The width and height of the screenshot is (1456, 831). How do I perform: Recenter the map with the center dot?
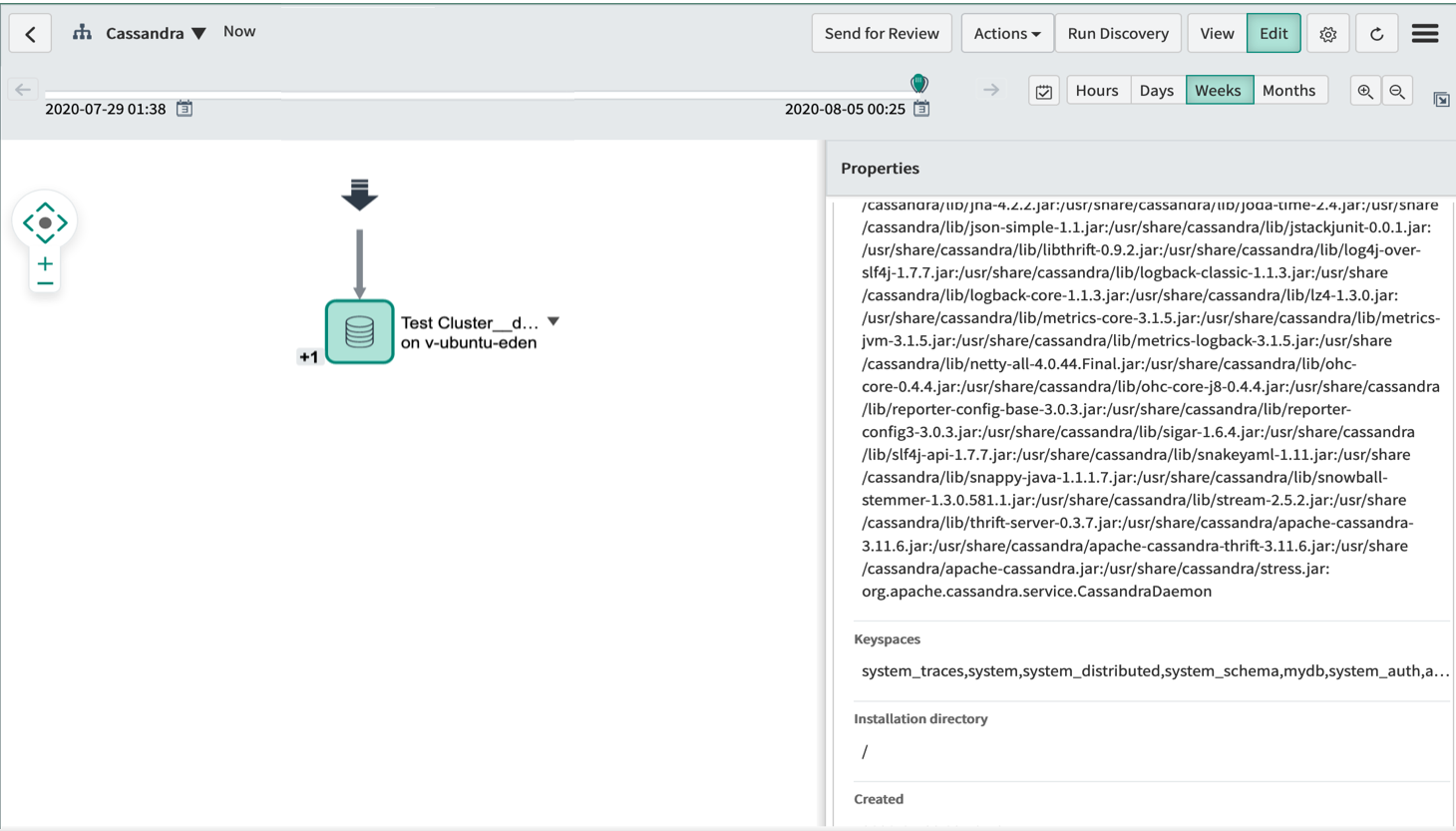(45, 222)
